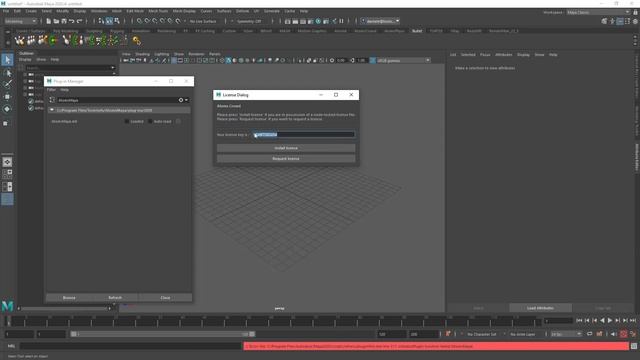Viewport: 640px width, 360px height.
Task: Click the playback range slider bar
Action: pyautogui.click(x=162, y=334)
